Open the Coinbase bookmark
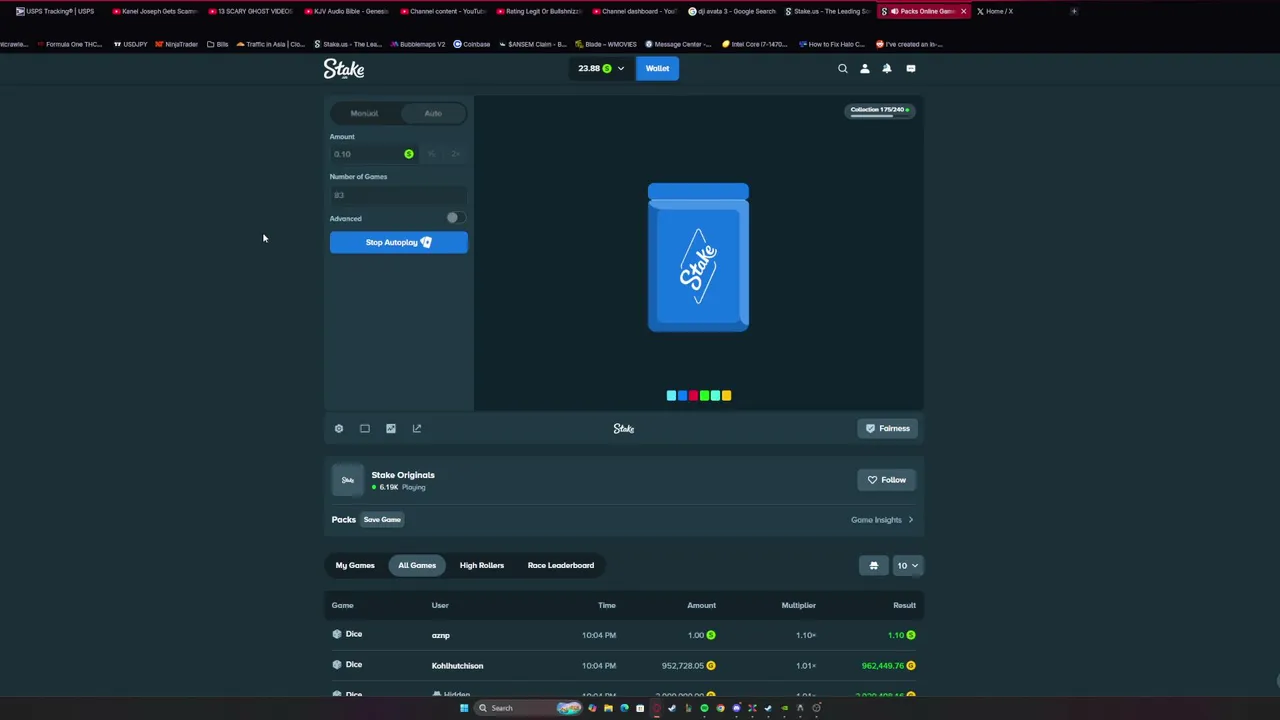 click(472, 44)
